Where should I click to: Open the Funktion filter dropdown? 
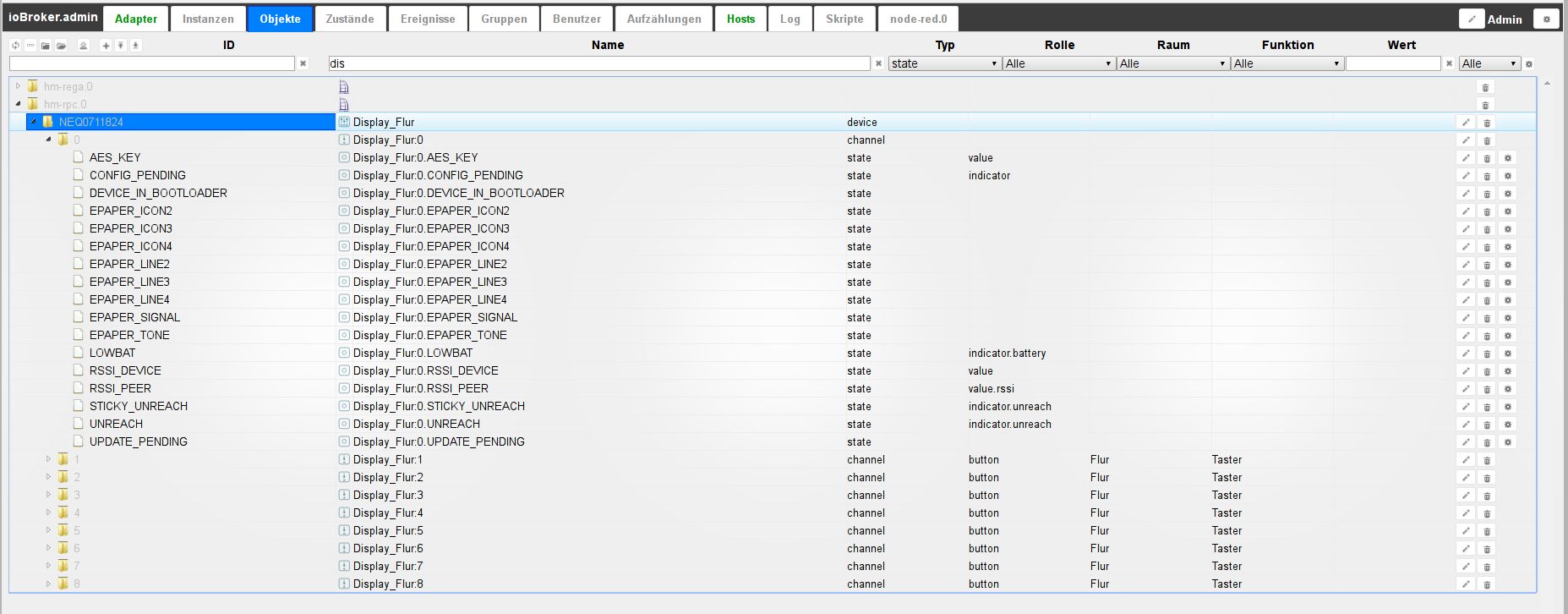1287,63
